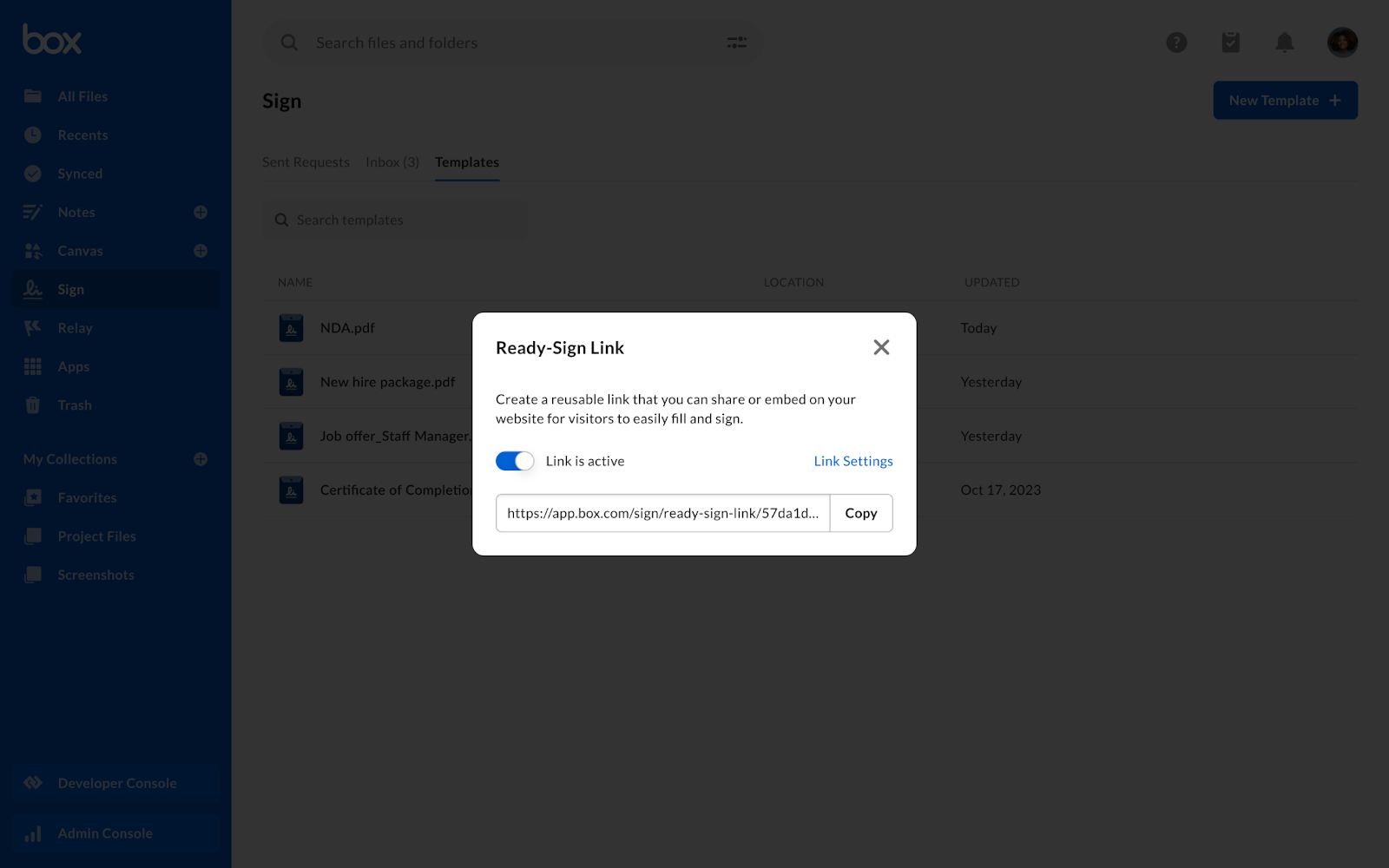Open Synced checkmark icon in sidebar
The height and width of the screenshot is (868, 1389).
pos(33,174)
